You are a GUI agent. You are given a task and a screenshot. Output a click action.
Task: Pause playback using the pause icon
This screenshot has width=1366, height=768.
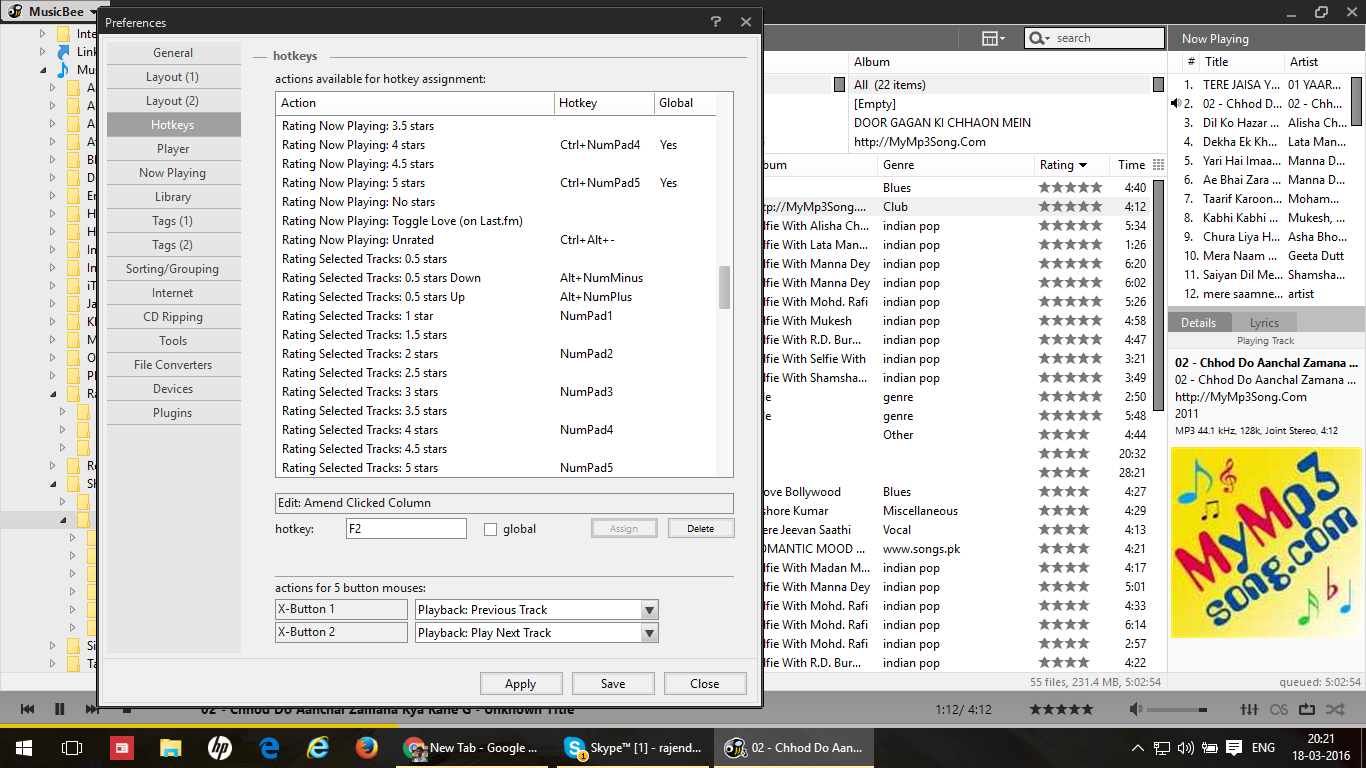[x=59, y=709]
